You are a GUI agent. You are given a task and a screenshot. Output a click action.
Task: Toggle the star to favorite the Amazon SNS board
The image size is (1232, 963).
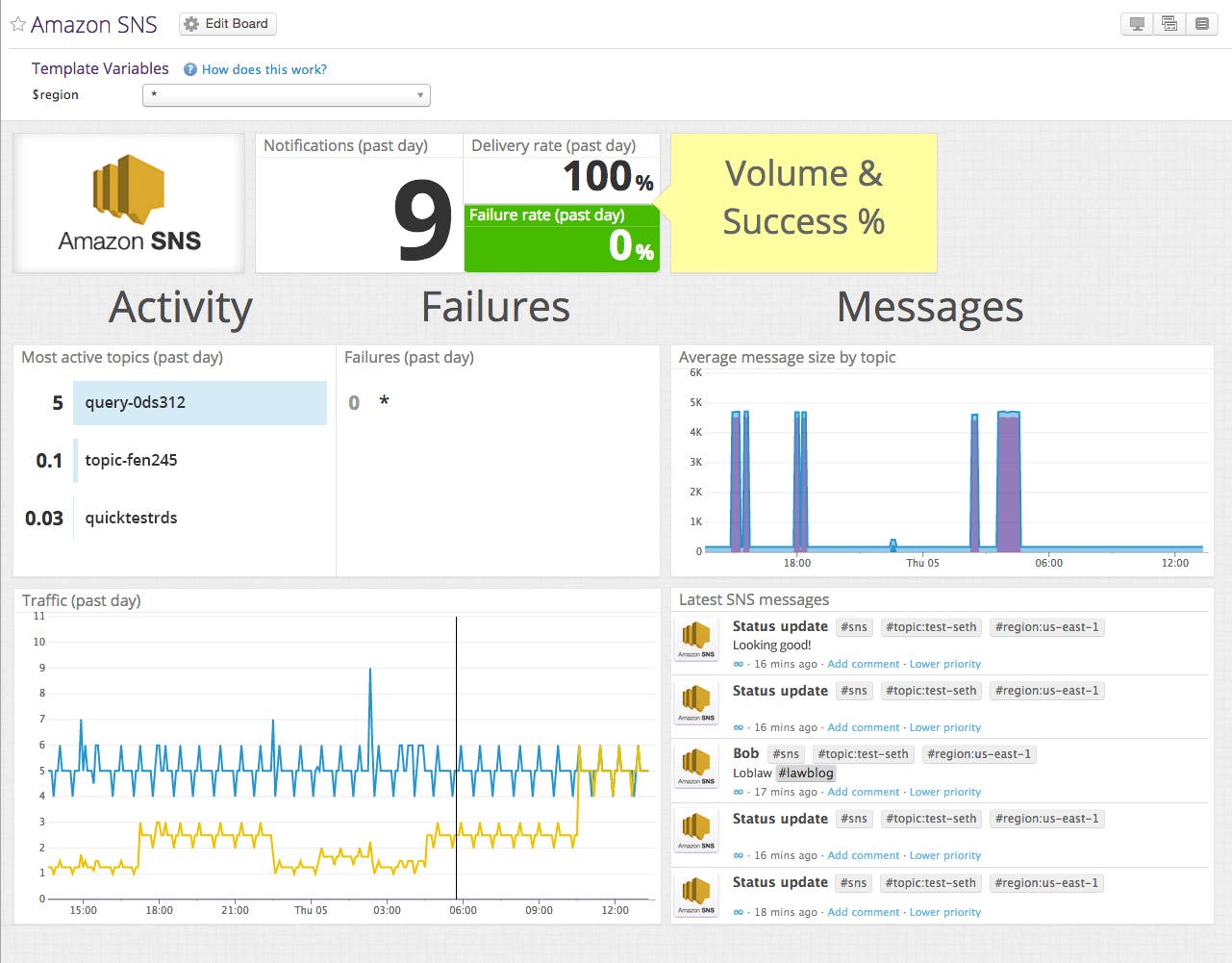click(15, 23)
